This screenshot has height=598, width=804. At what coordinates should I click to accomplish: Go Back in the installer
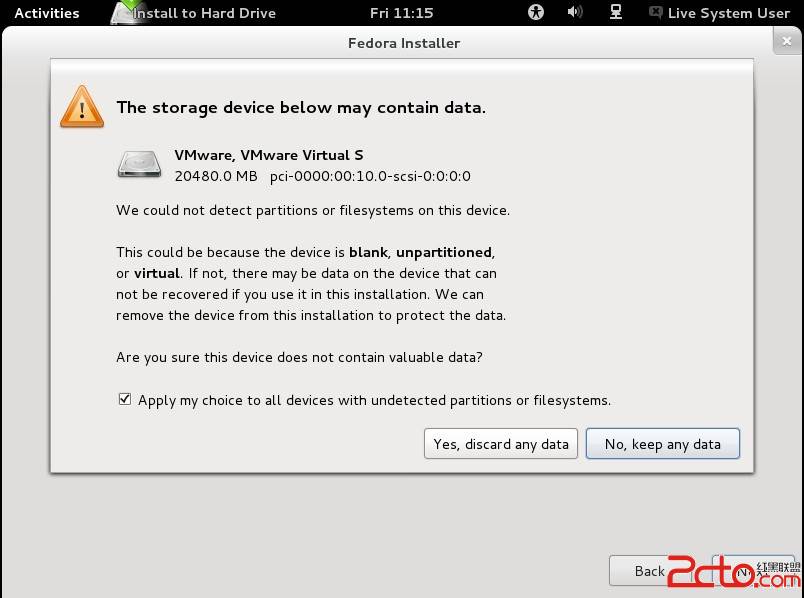click(x=650, y=571)
